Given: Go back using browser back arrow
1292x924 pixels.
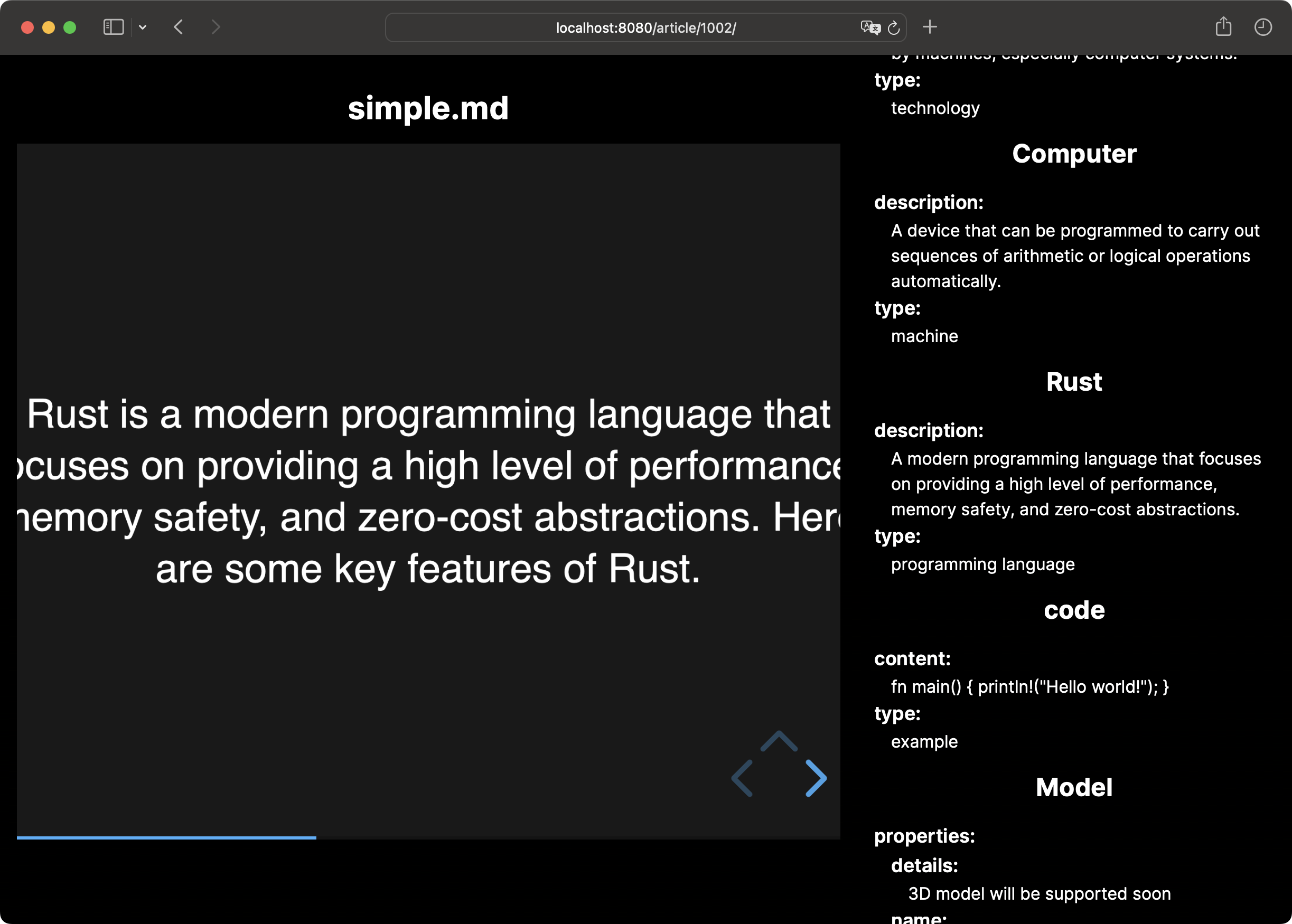Looking at the screenshot, I should pyautogui.click(x=179, y=27).
